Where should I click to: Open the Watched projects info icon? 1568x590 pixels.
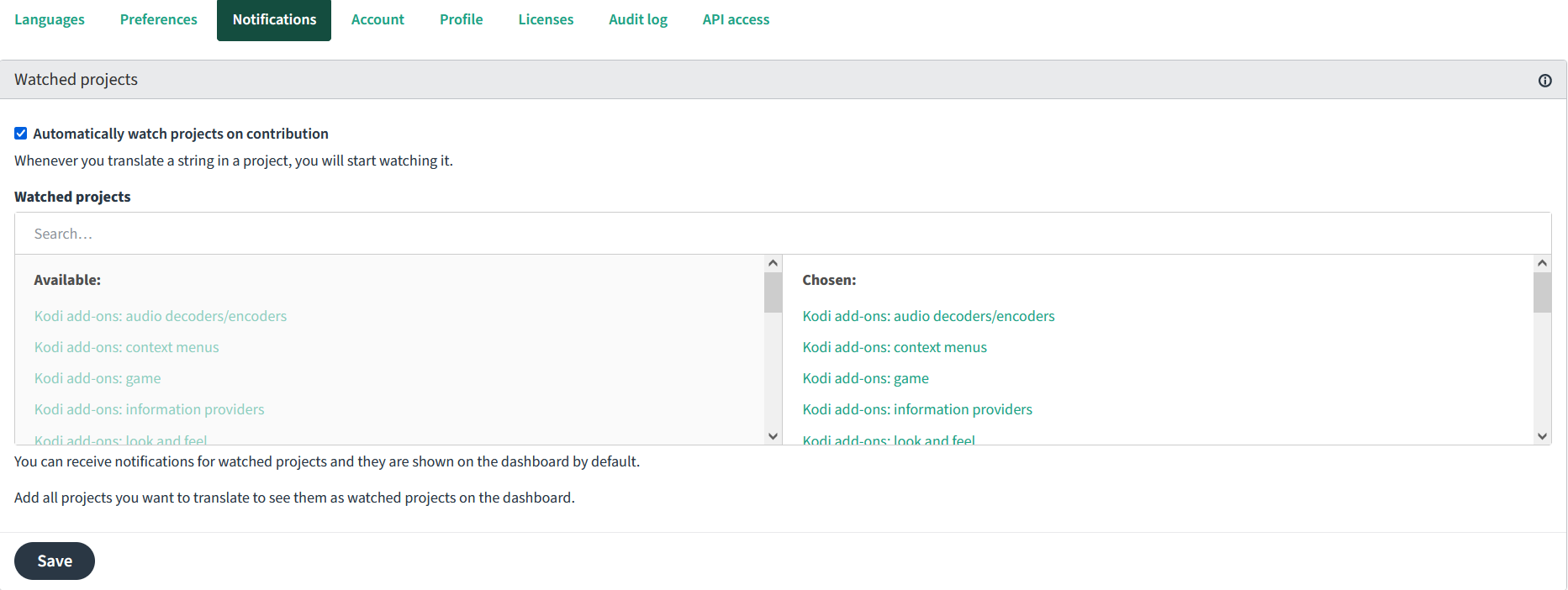(1544, 81)
